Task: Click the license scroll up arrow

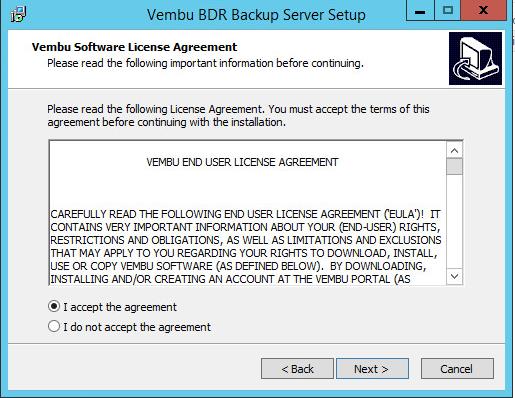Action: 454,150
